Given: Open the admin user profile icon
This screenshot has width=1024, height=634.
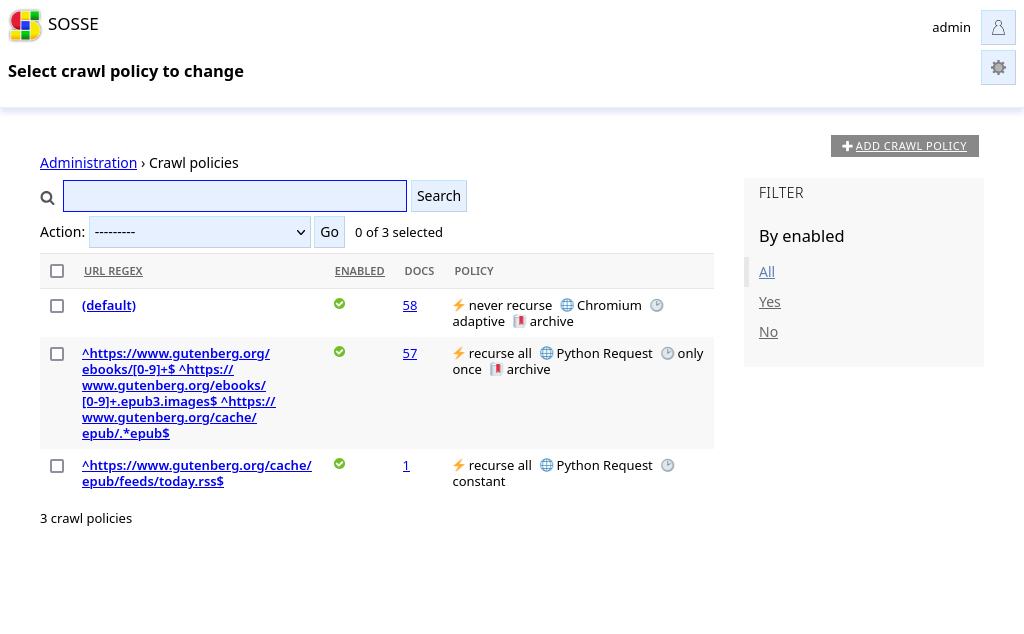Looking at the screenshot, I should click(x=998, y=27).
